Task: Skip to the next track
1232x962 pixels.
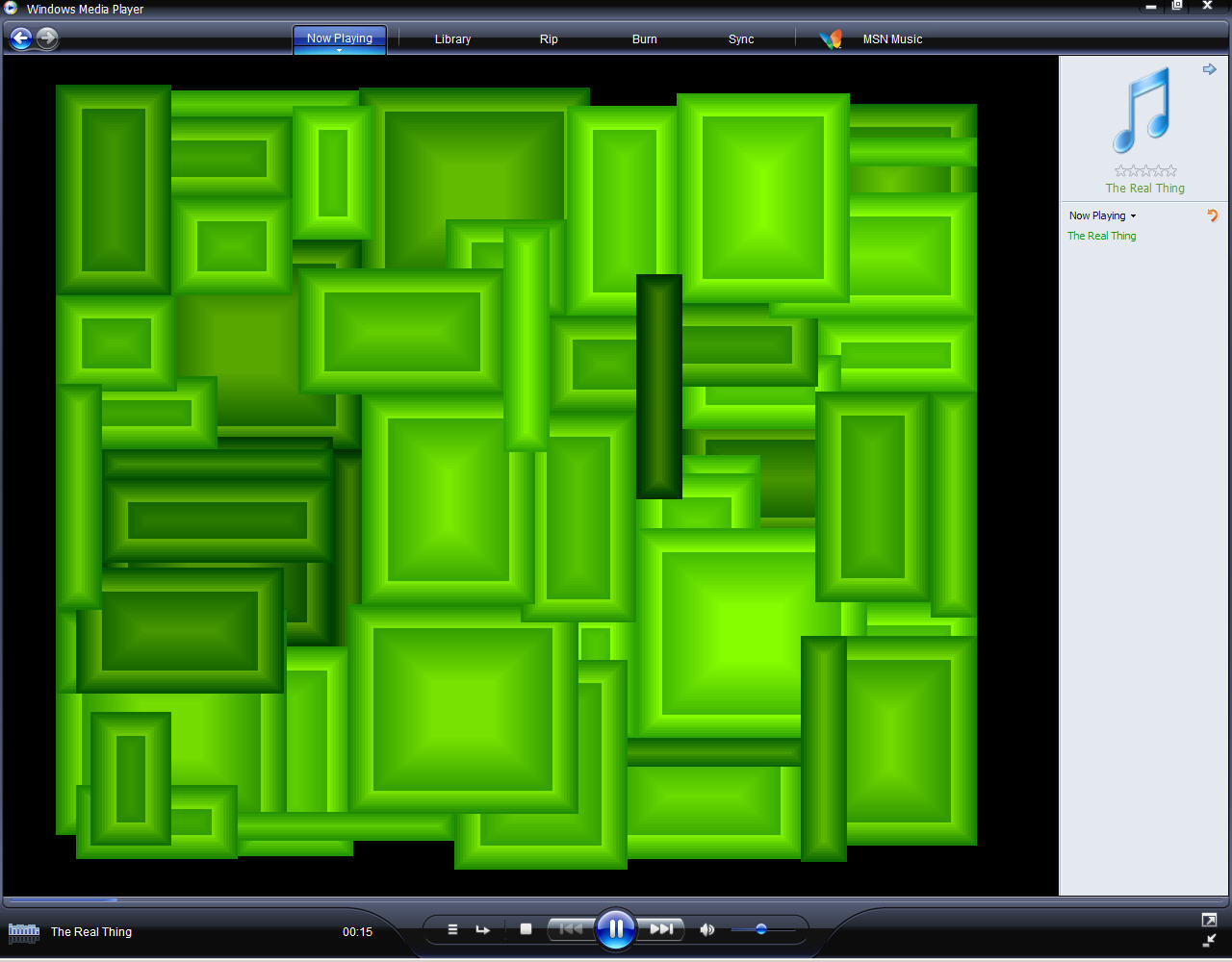Action: click(x=661, y=929)
